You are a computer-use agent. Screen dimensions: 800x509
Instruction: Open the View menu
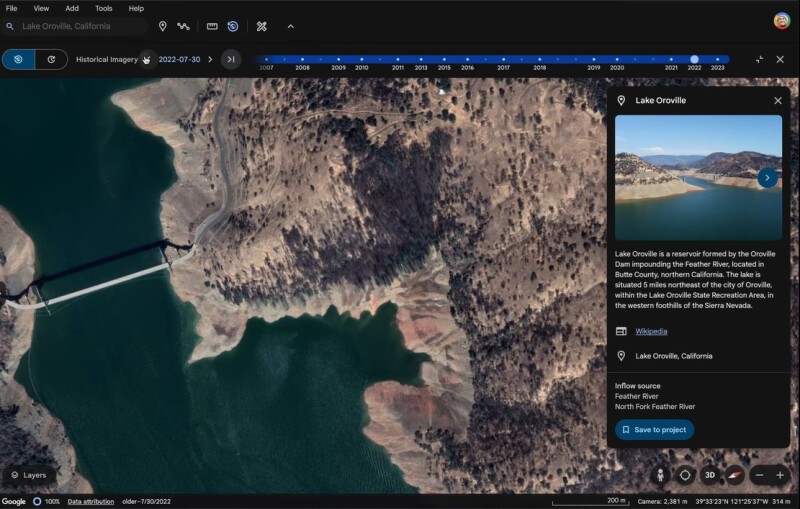[x=41, y=8]
